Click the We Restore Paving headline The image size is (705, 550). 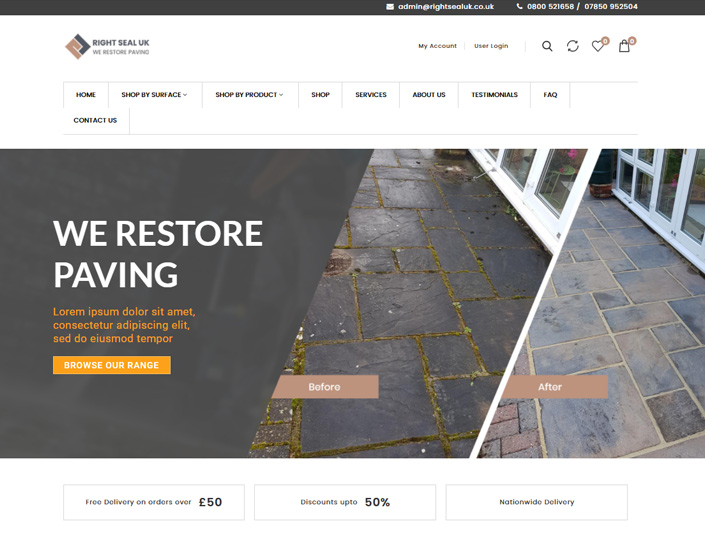(158, 254)
